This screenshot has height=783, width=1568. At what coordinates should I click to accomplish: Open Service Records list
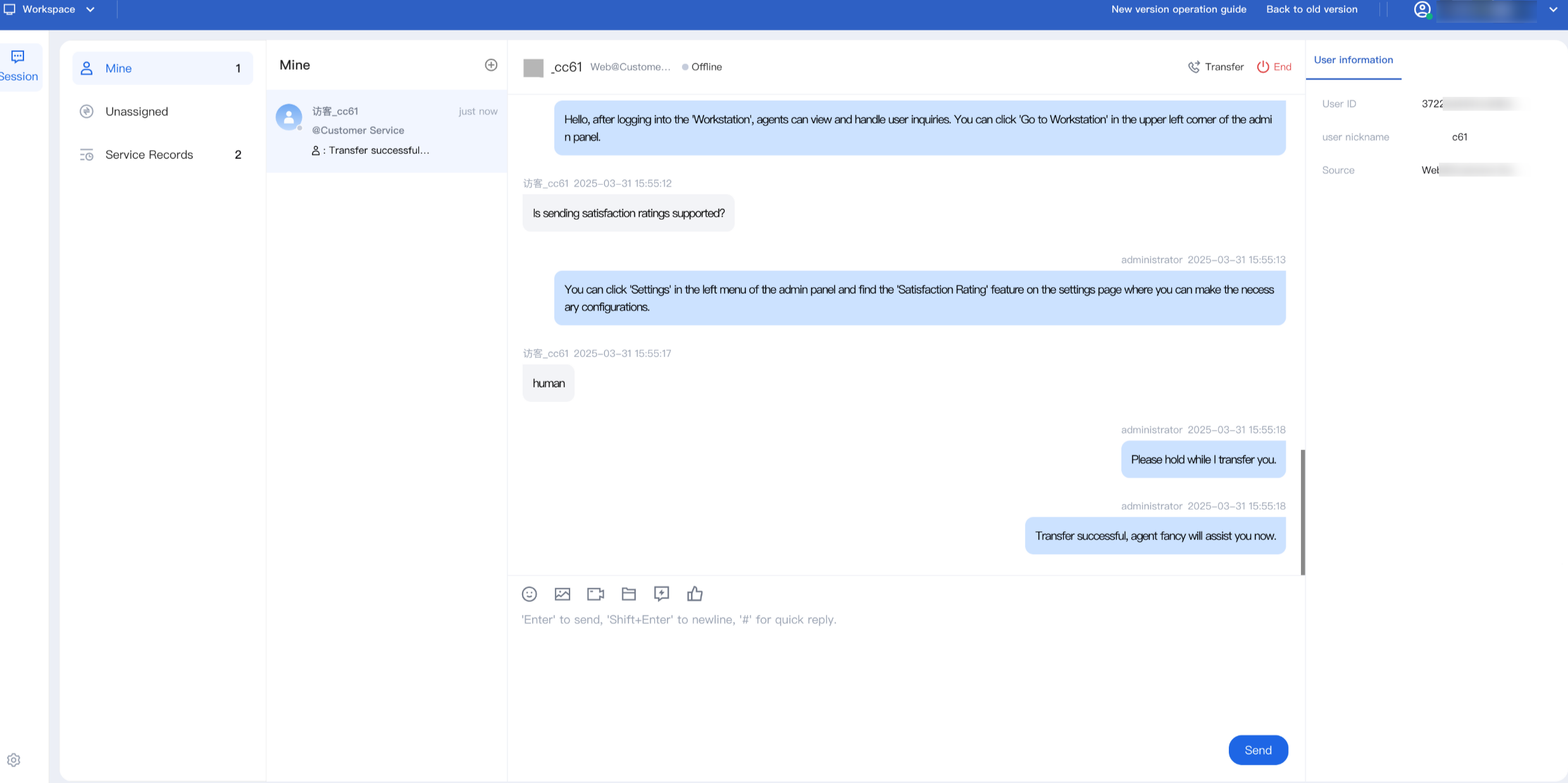tap(149, 154)
